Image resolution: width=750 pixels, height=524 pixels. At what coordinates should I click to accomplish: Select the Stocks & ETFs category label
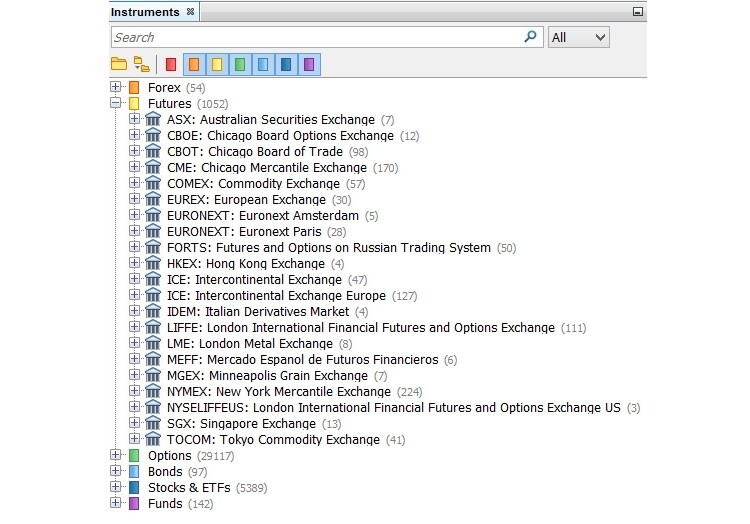(x=189, y=488)
